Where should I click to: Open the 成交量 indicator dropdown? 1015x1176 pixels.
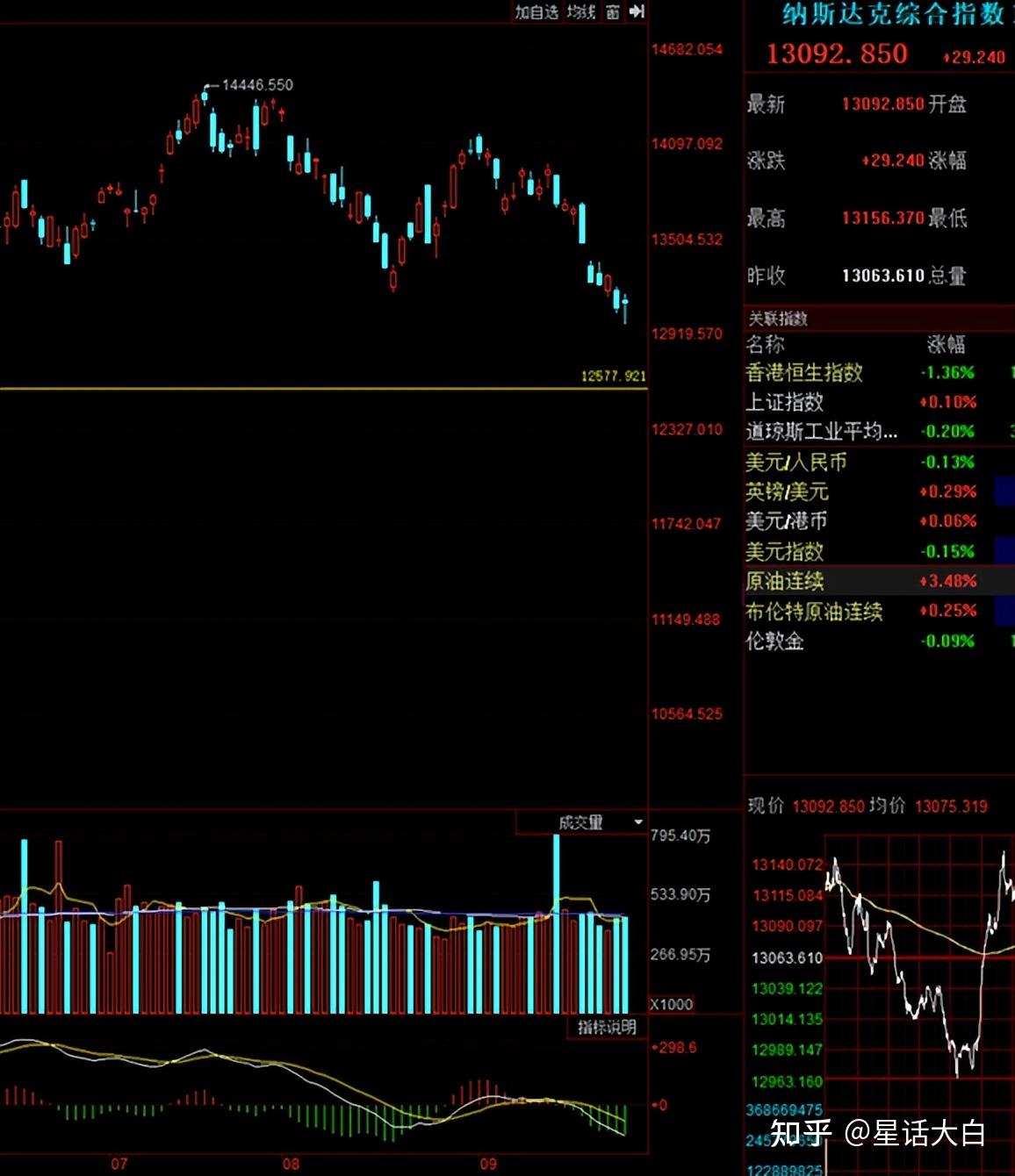(x=637, y=822)
